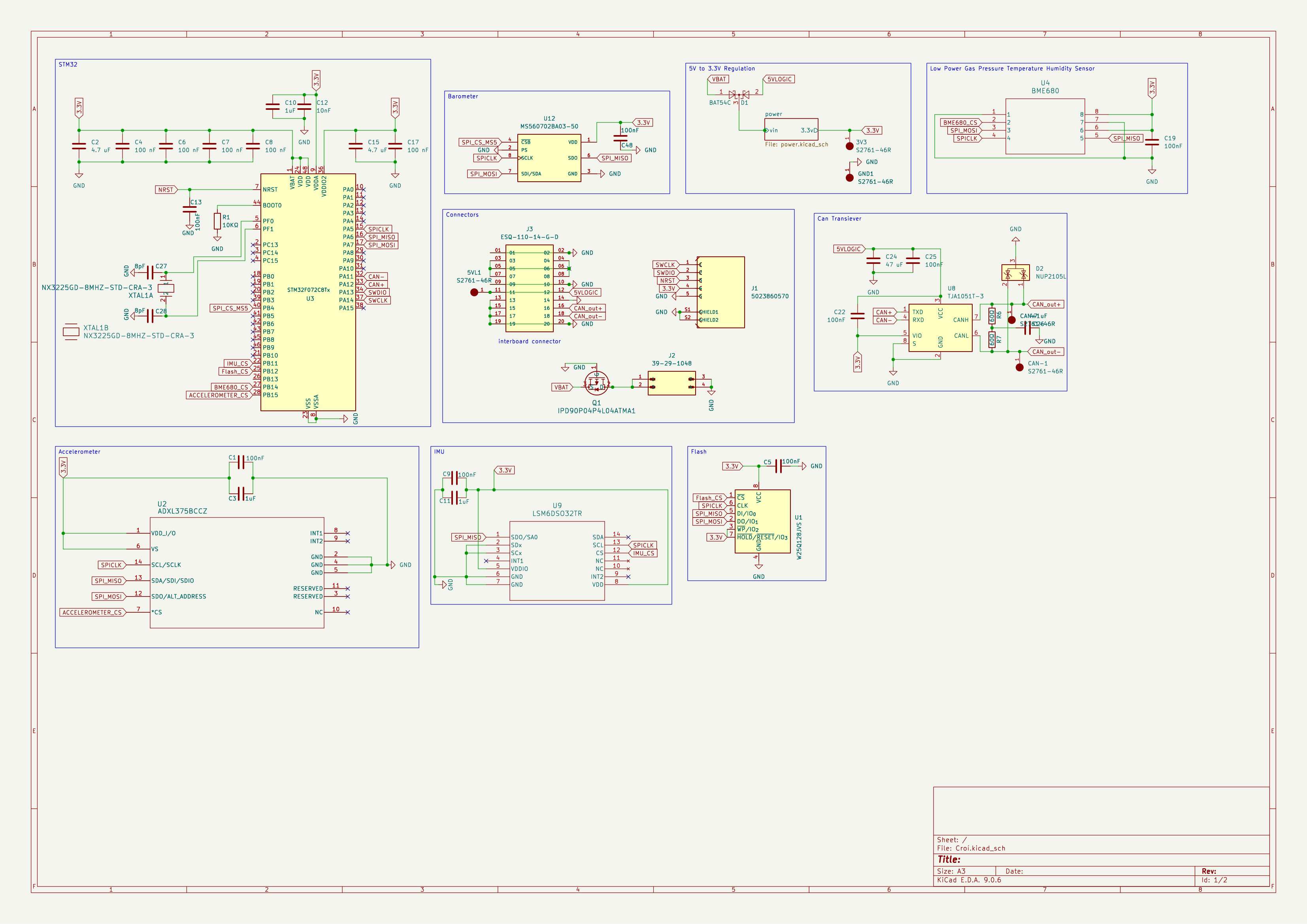Image resolution: width=1307 pixels, height=924 pixels.
Task: Select the SPI_CS_MS5 label in Barometer block
Action: 480,142
